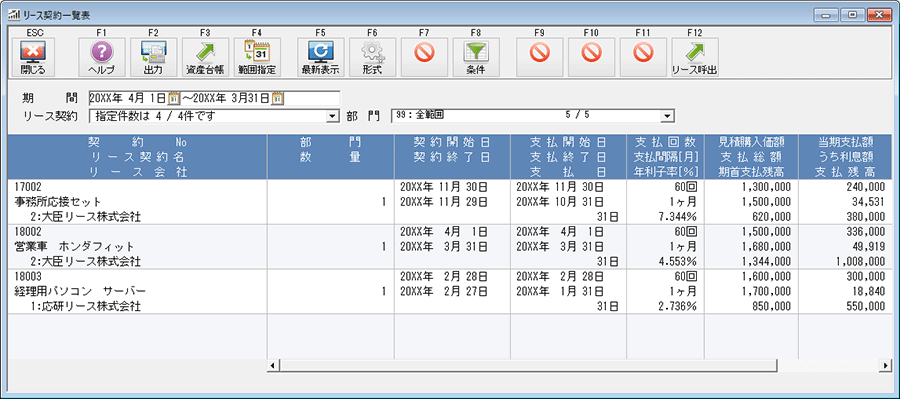
Task: Click the disabled F11 toolbar icon
Action: [x=643, y=58]
